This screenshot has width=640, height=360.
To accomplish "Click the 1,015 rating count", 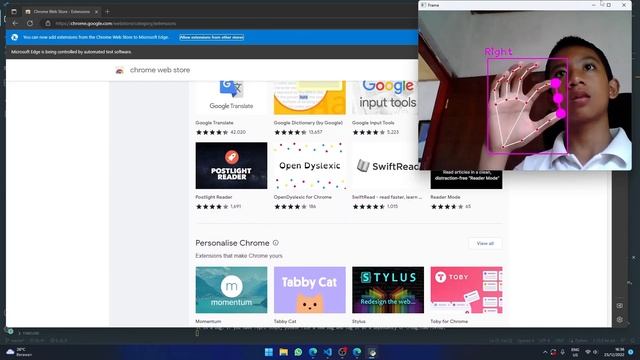I will [x=392, y=207].
